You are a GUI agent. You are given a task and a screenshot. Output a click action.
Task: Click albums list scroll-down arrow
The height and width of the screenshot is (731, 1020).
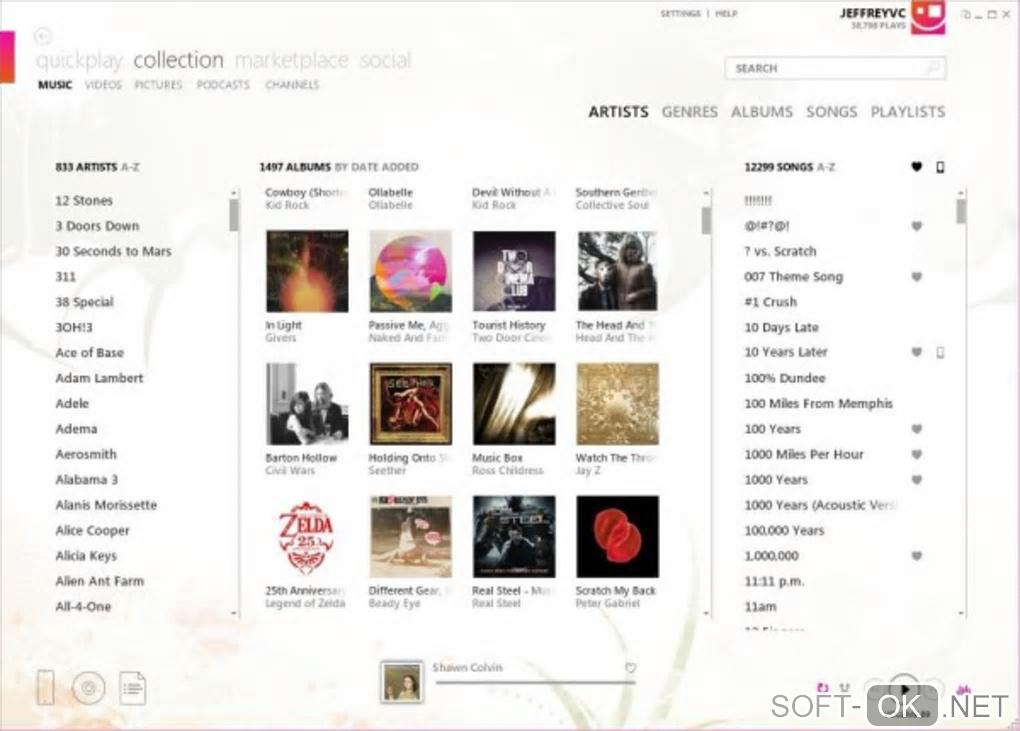tap(706, 613)
